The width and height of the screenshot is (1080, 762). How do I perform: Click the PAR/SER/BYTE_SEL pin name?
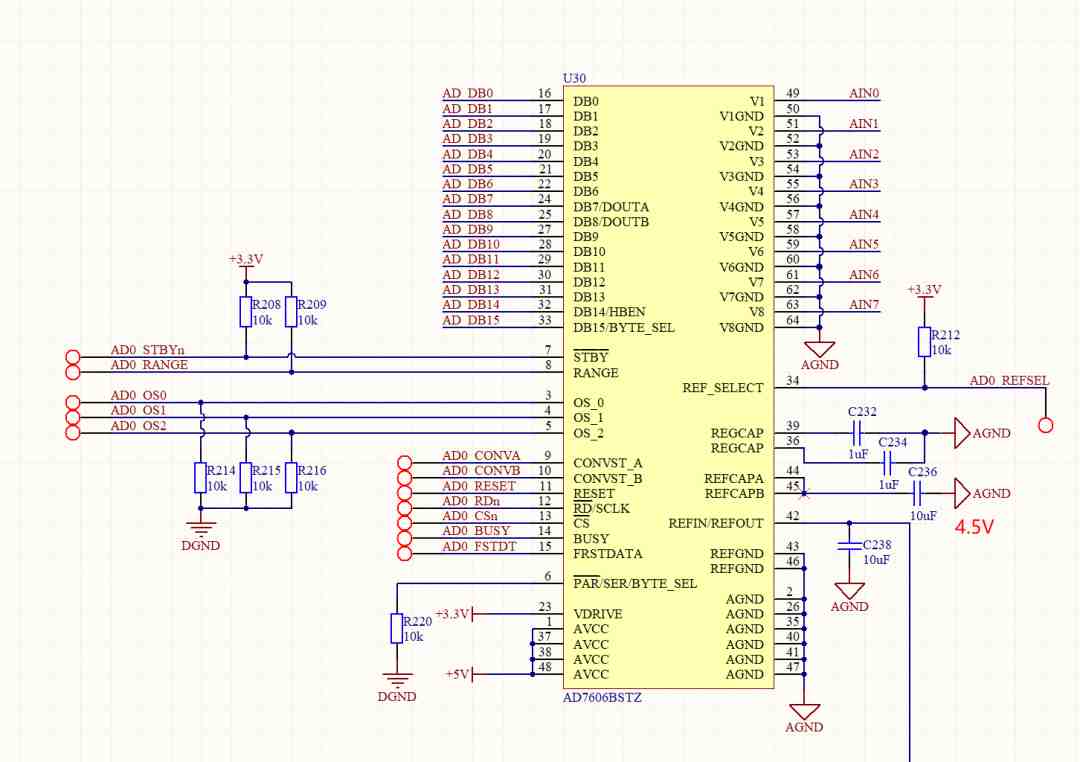pos(635,584)
